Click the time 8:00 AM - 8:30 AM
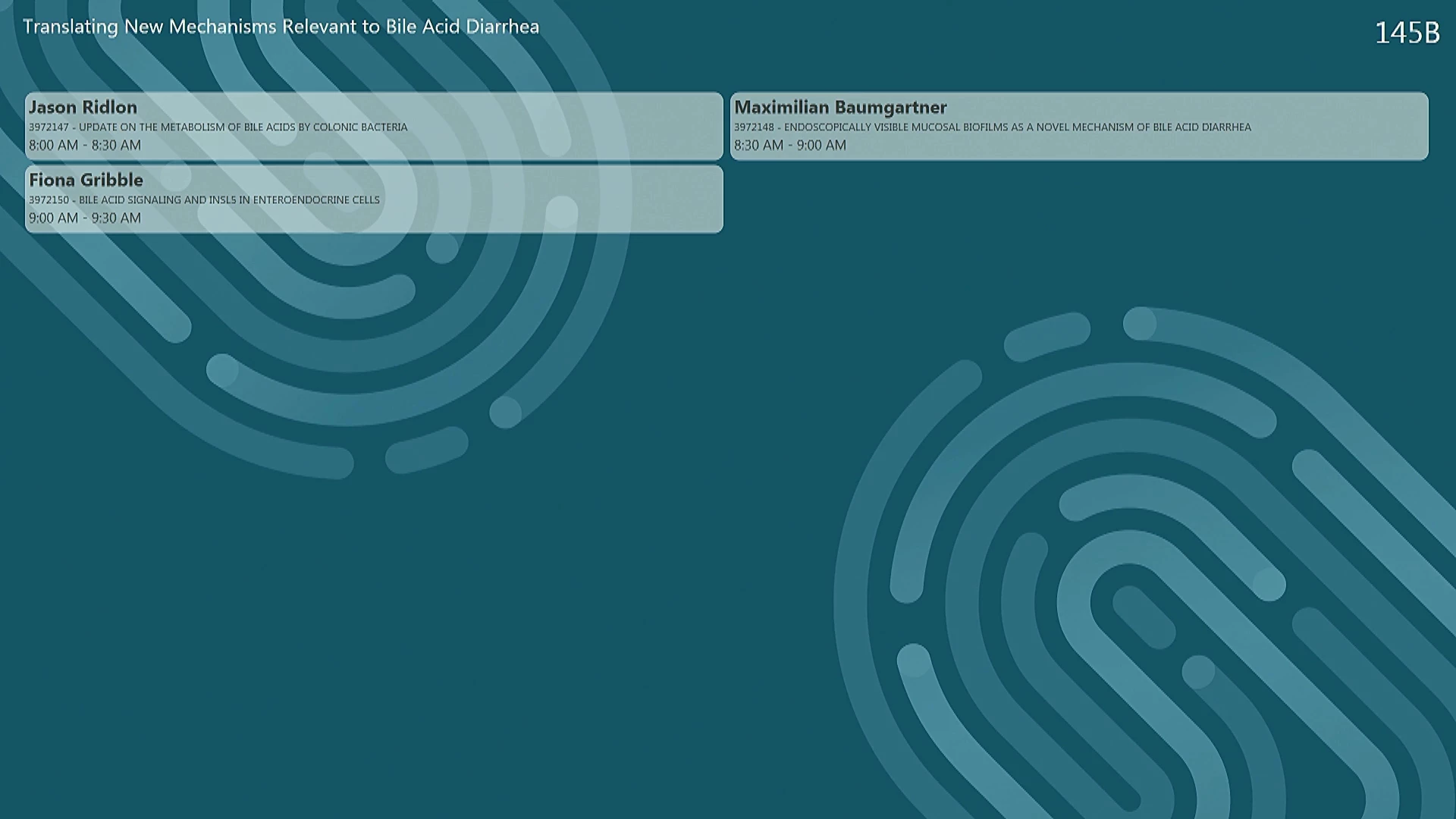Screen dimensions: 1456x819 click(85, 145)
